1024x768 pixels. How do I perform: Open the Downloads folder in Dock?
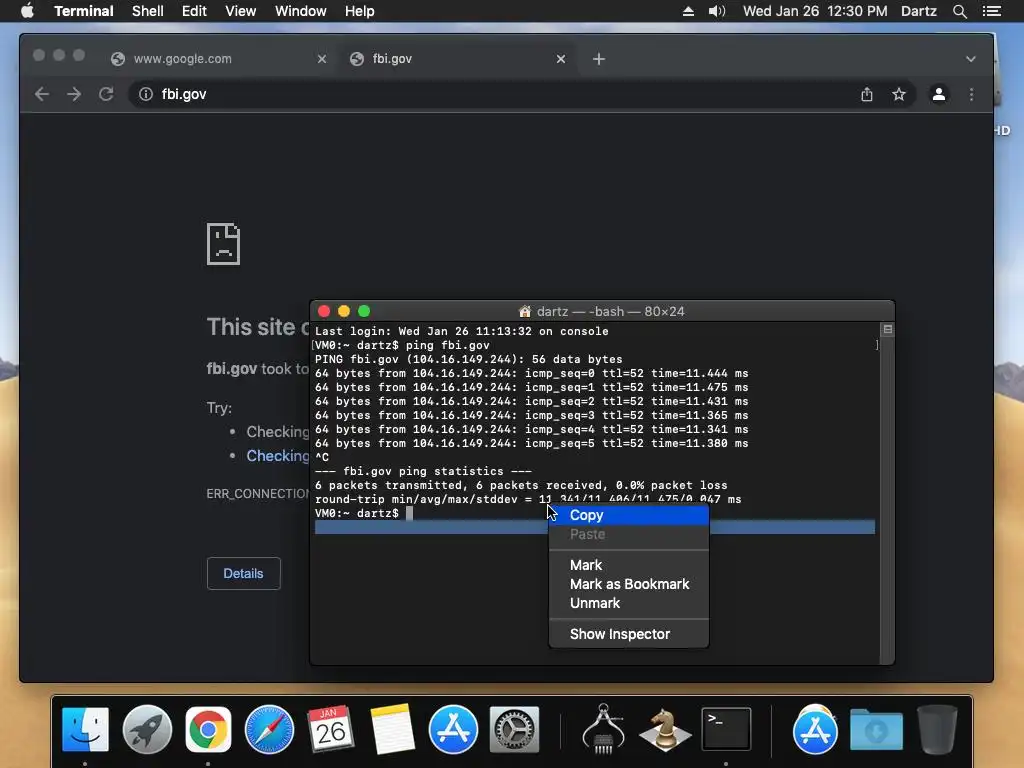(x=876, y=729)
